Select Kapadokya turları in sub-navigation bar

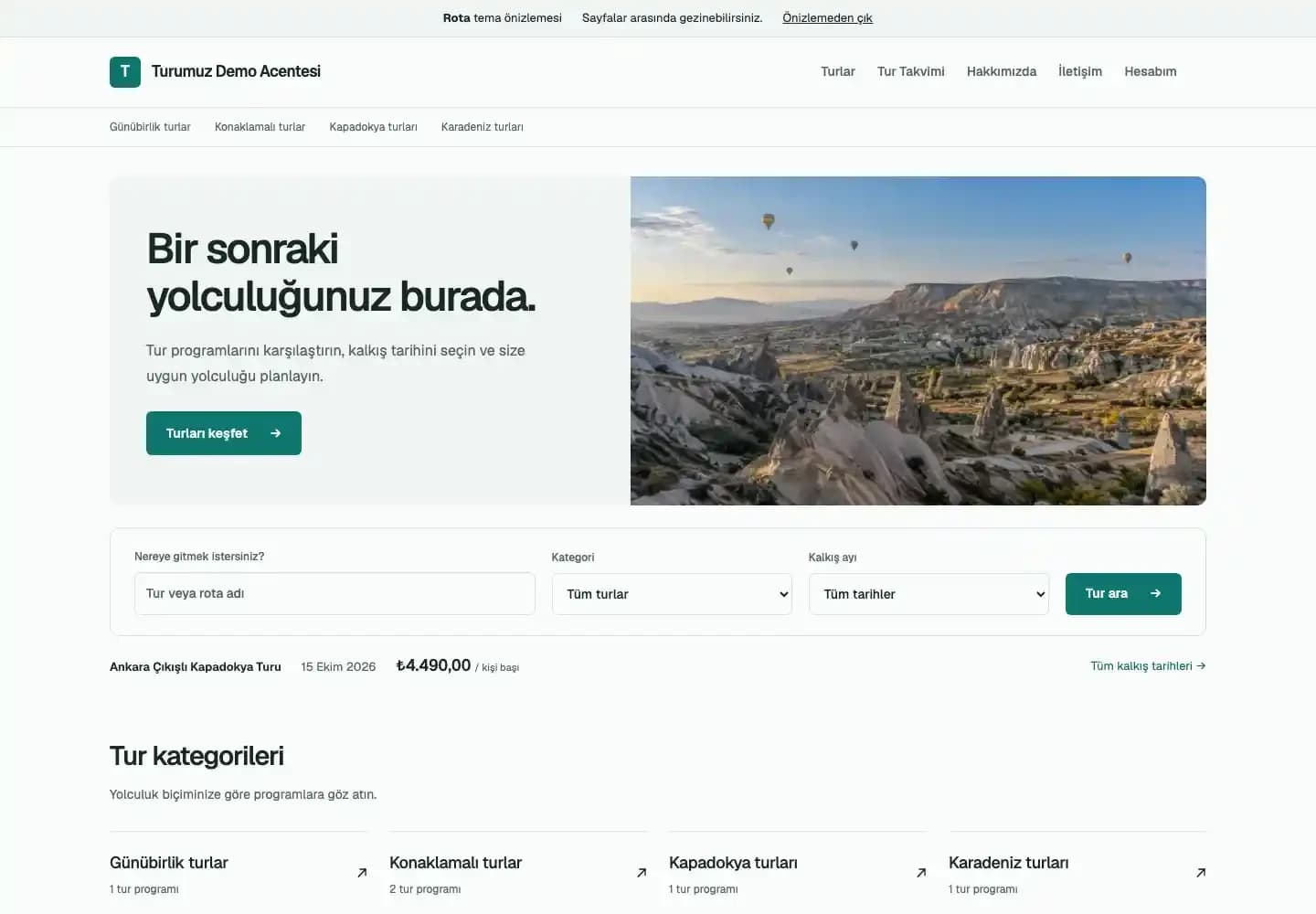pos(373,127)
